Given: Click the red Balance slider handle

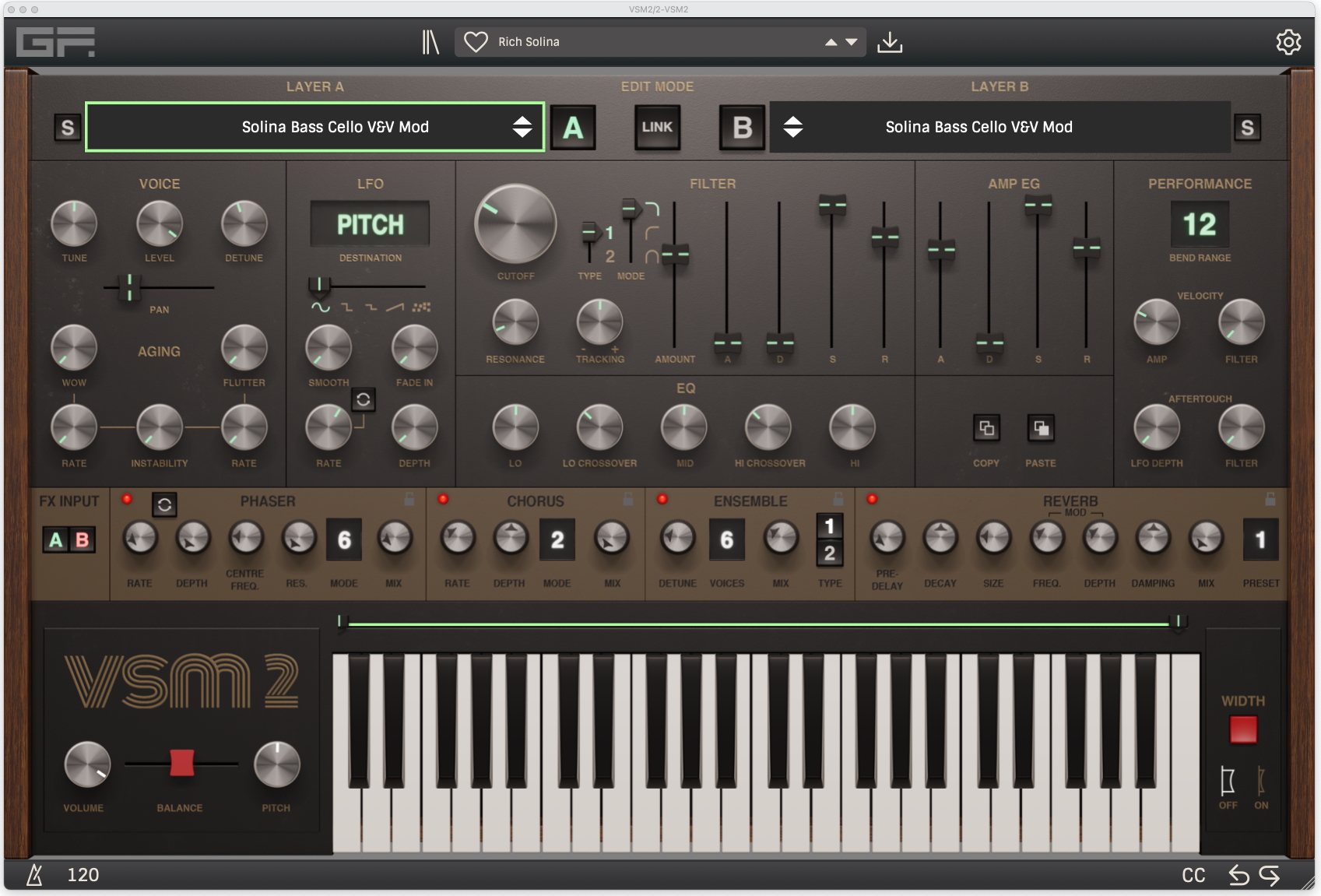Looking at the screenshot, I should coord(182,764).
